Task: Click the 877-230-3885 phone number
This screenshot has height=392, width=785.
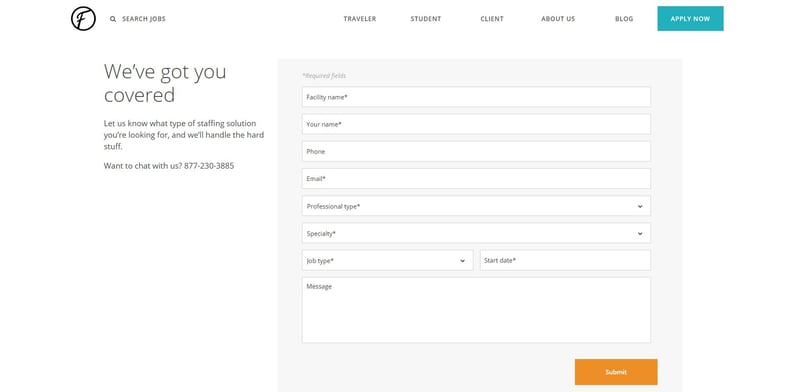Action: click(209, 166)
